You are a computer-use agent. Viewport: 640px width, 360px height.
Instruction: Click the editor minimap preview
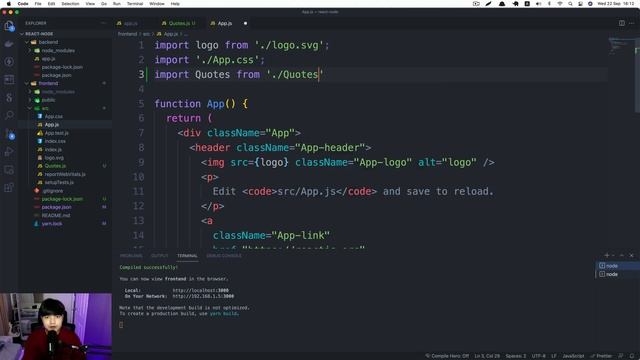coord(621,46)
